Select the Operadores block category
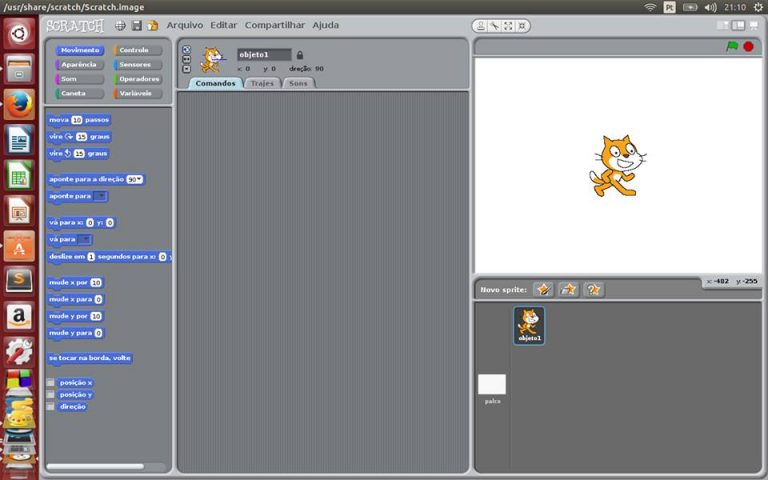Screen dimensions: 768x480 click(x=138, y=79)
